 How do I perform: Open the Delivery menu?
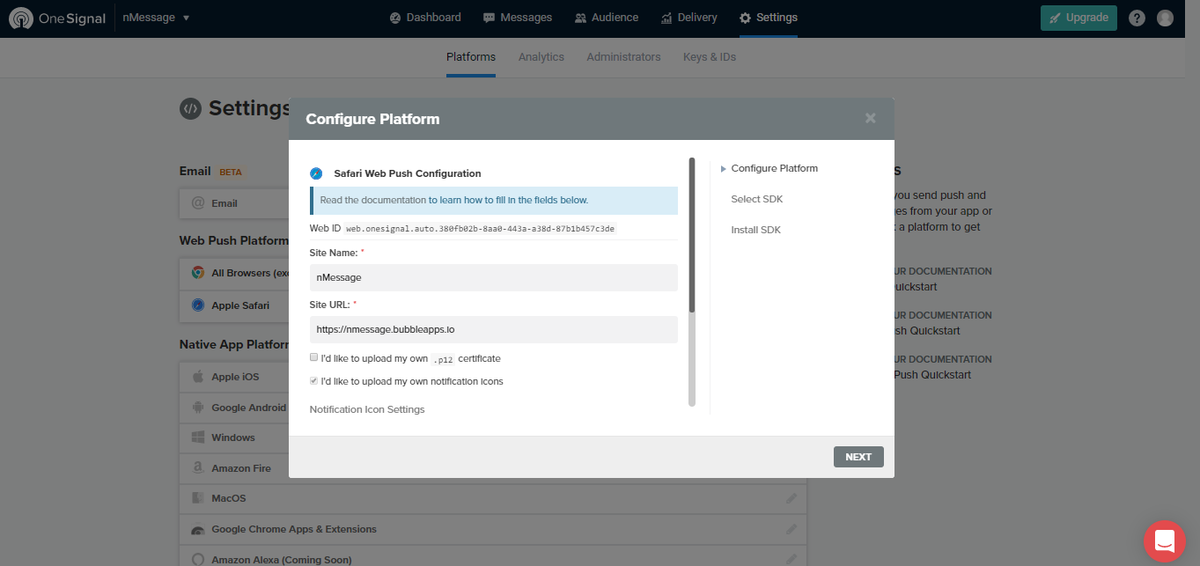[x=689, y=18]
